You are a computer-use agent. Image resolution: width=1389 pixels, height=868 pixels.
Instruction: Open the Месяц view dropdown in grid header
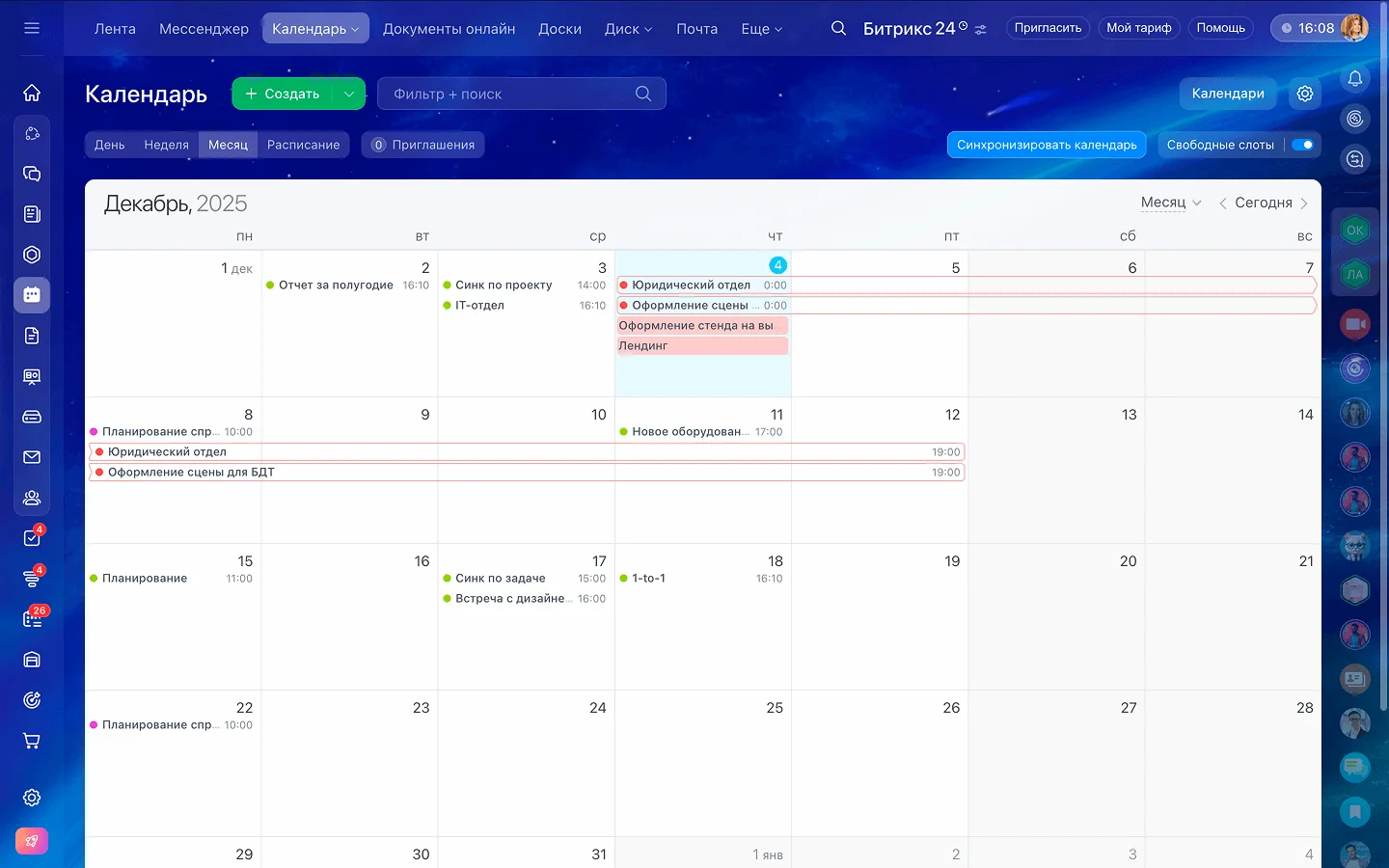click(x=1171, y=203)
